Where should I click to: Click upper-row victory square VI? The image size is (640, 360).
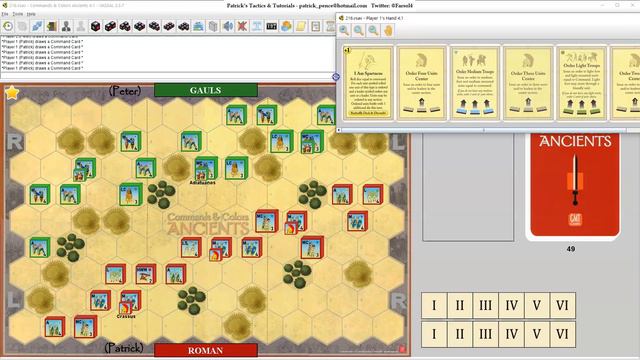pos(562,305)
